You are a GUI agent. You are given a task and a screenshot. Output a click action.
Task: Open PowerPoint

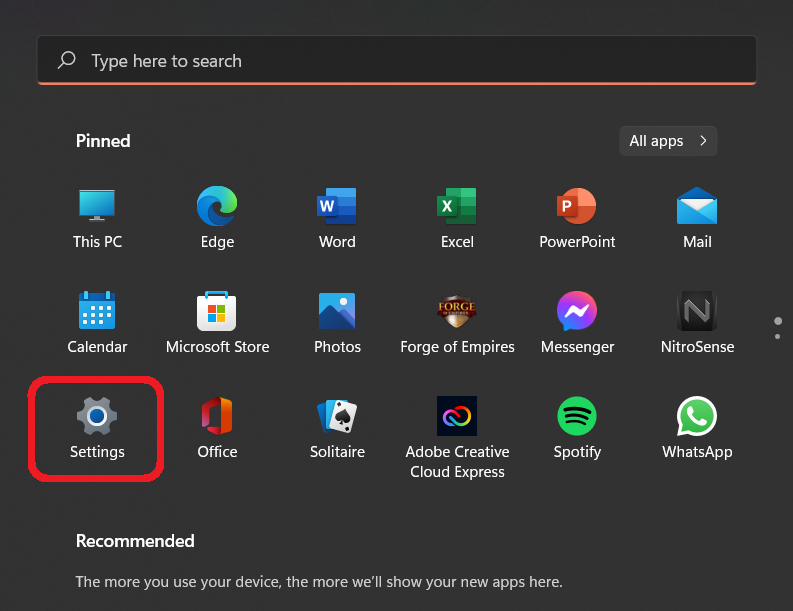(577, 219)
